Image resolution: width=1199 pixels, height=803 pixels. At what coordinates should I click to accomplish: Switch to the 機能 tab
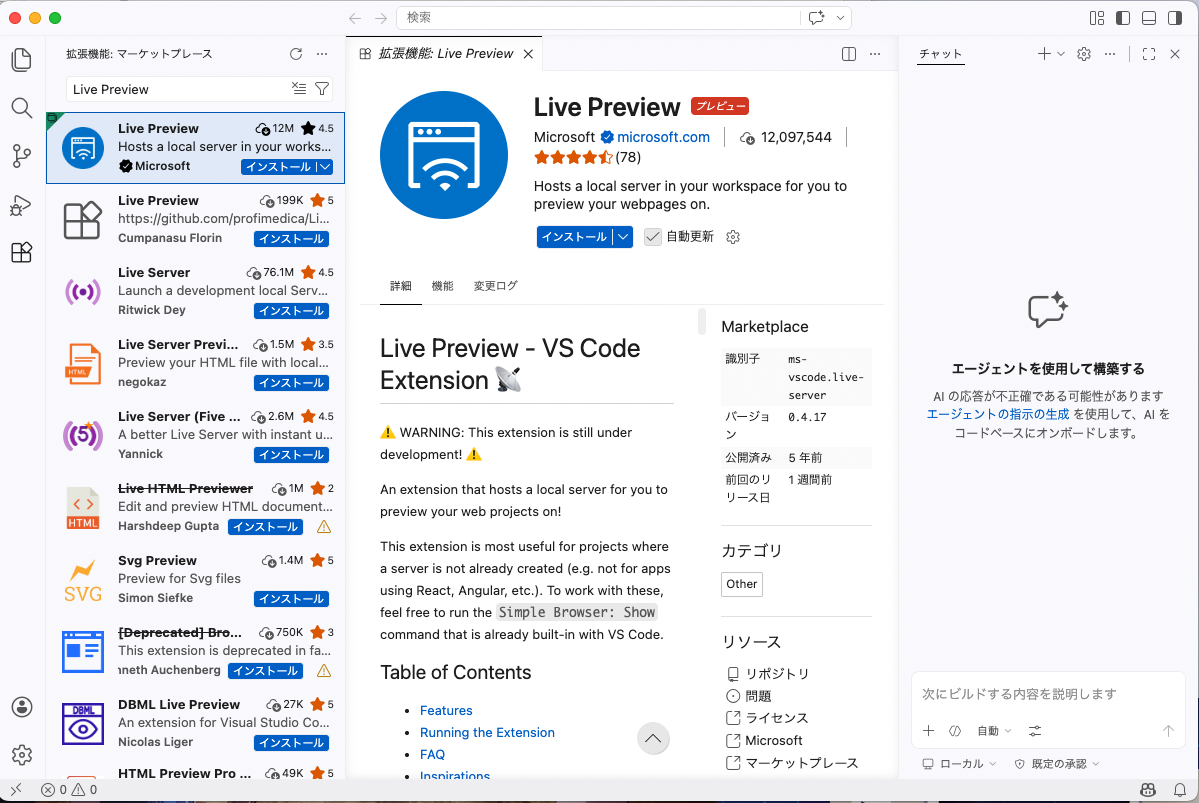[x=442, y=286]
